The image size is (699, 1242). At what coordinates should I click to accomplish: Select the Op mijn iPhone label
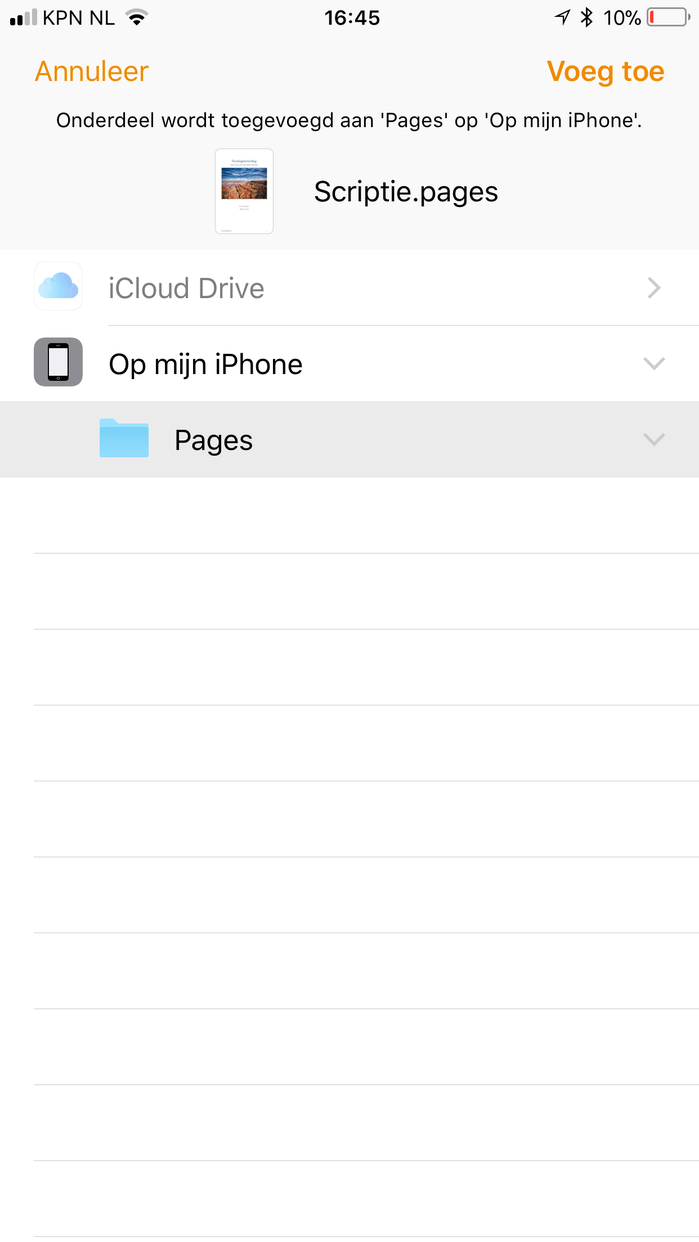point(206,364)
